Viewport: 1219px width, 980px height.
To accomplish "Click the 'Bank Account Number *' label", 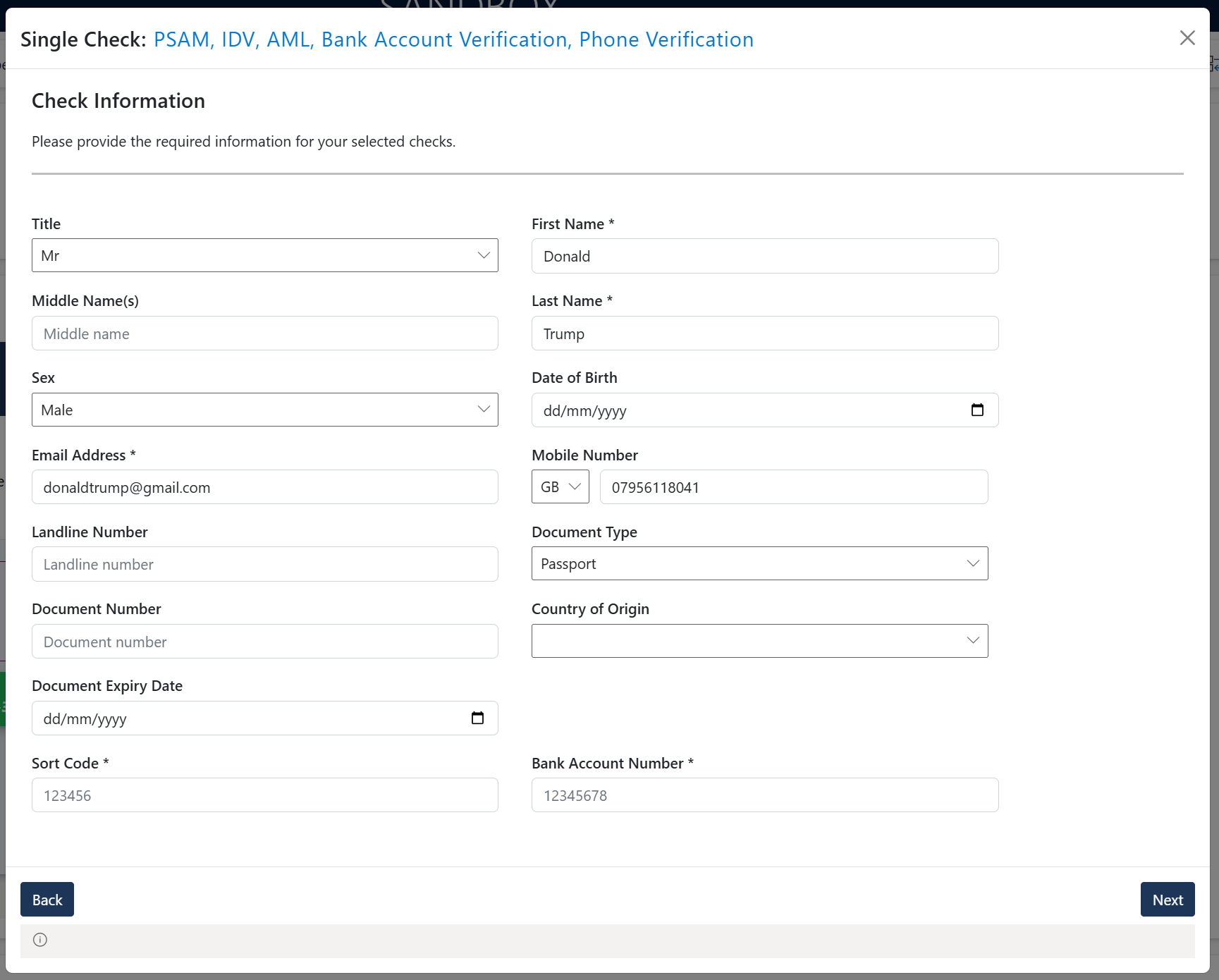I will tap(613, 764).
